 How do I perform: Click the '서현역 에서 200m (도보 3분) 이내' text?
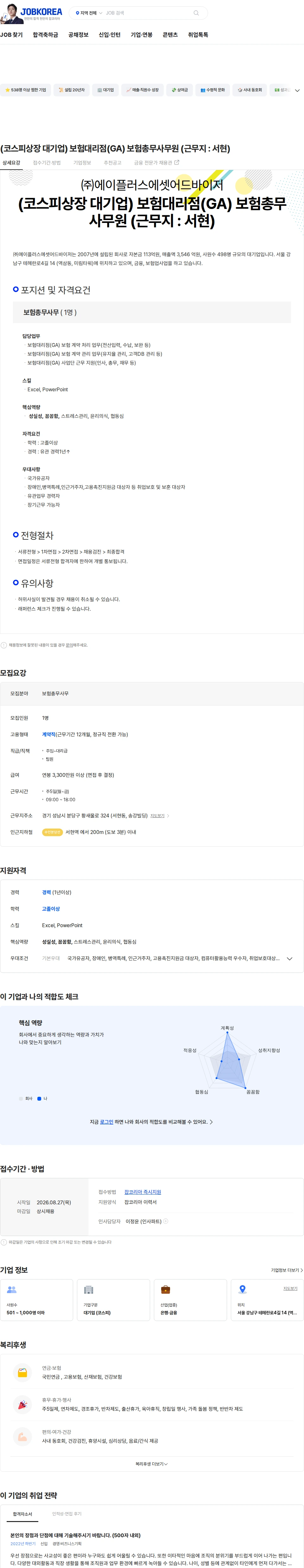click(x=101, y=832)
